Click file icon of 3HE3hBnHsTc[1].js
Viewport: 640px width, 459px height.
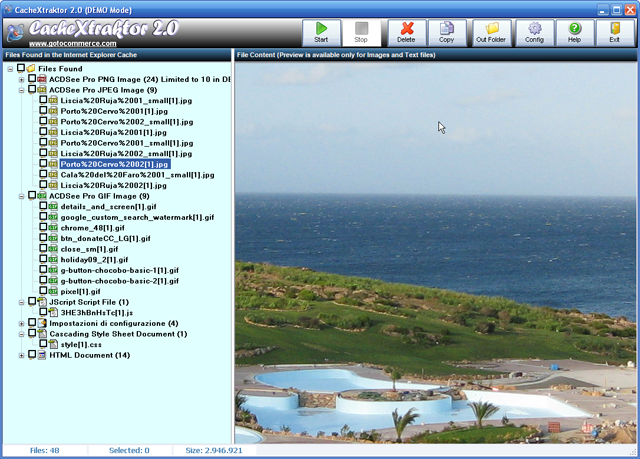[53, 313]
